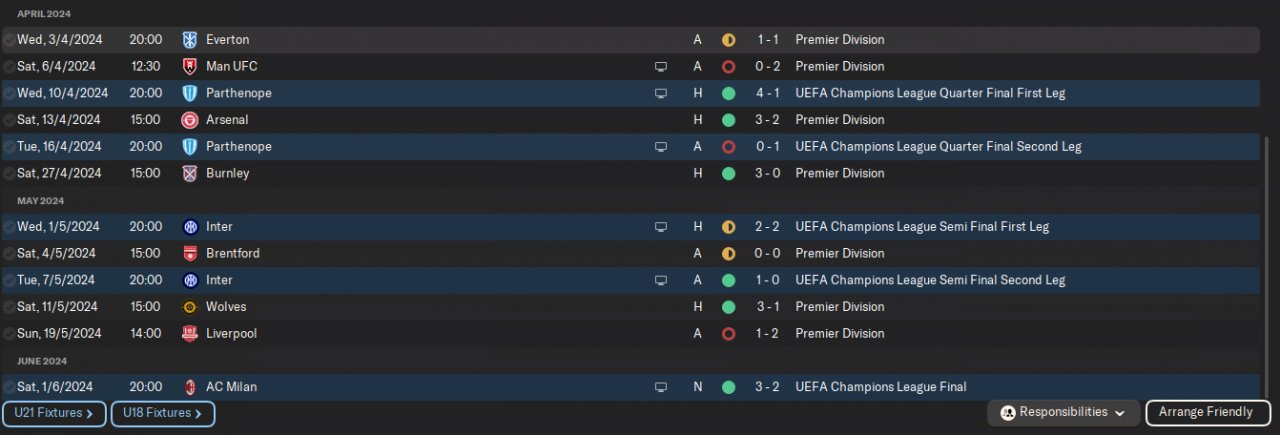Click the Everton club badge

(189, 40)
